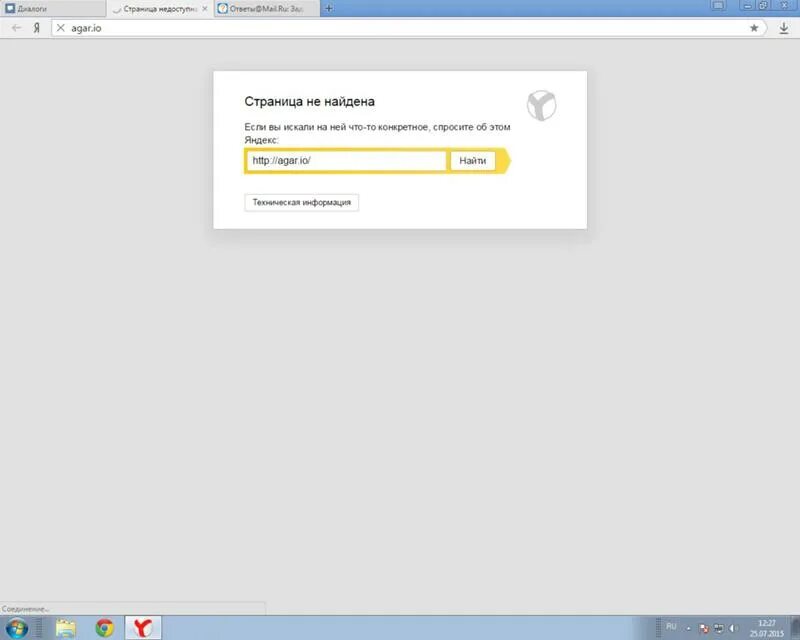Launch Google Chrome from the taskbar
Screen dimensions: 800x640
[x=105, y=628]
